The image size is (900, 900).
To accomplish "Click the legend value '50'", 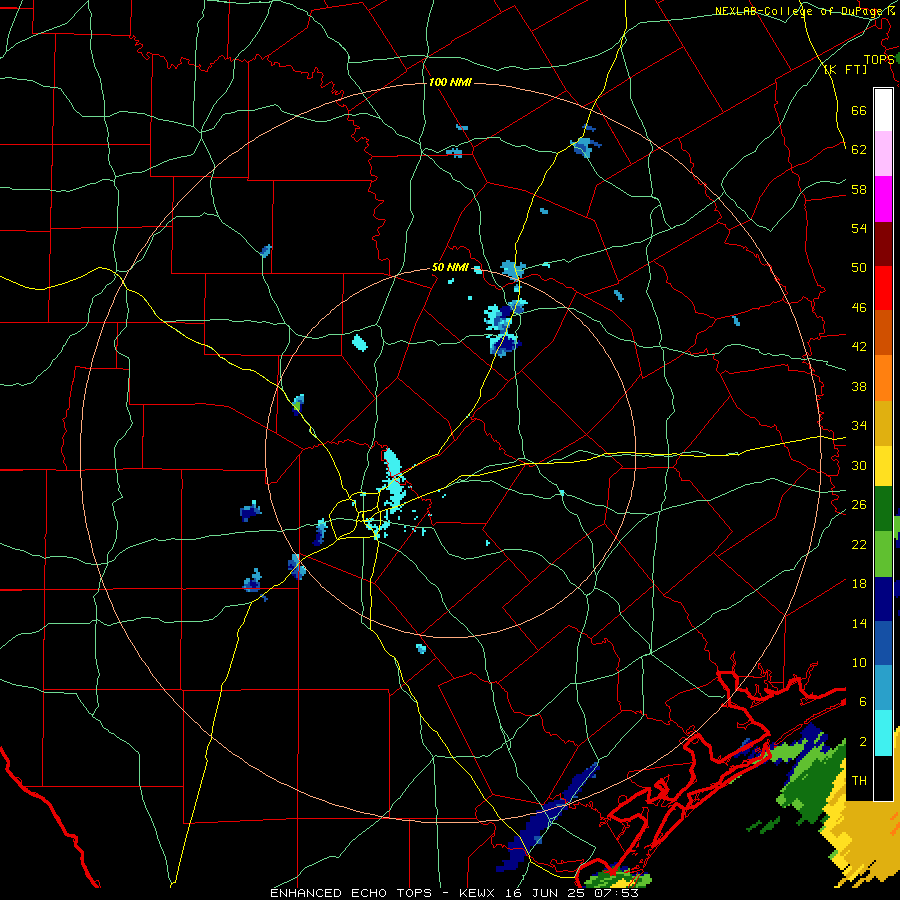I will (859, 268).
